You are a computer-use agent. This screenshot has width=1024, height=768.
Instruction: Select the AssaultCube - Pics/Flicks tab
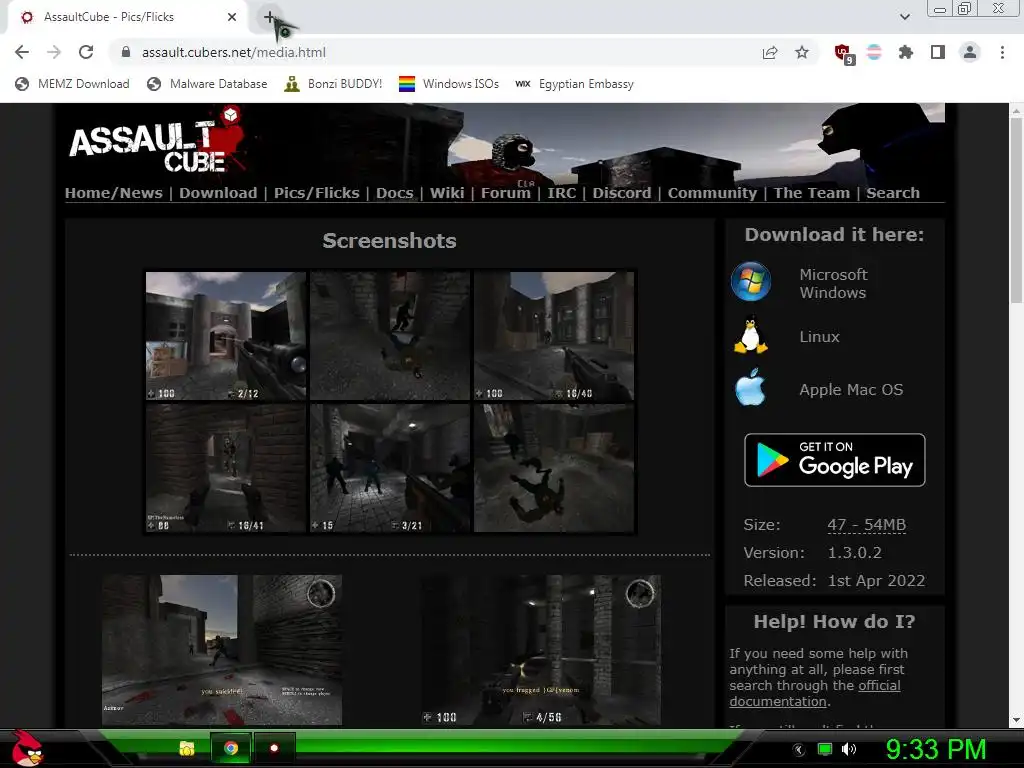[x=127, y=17]
